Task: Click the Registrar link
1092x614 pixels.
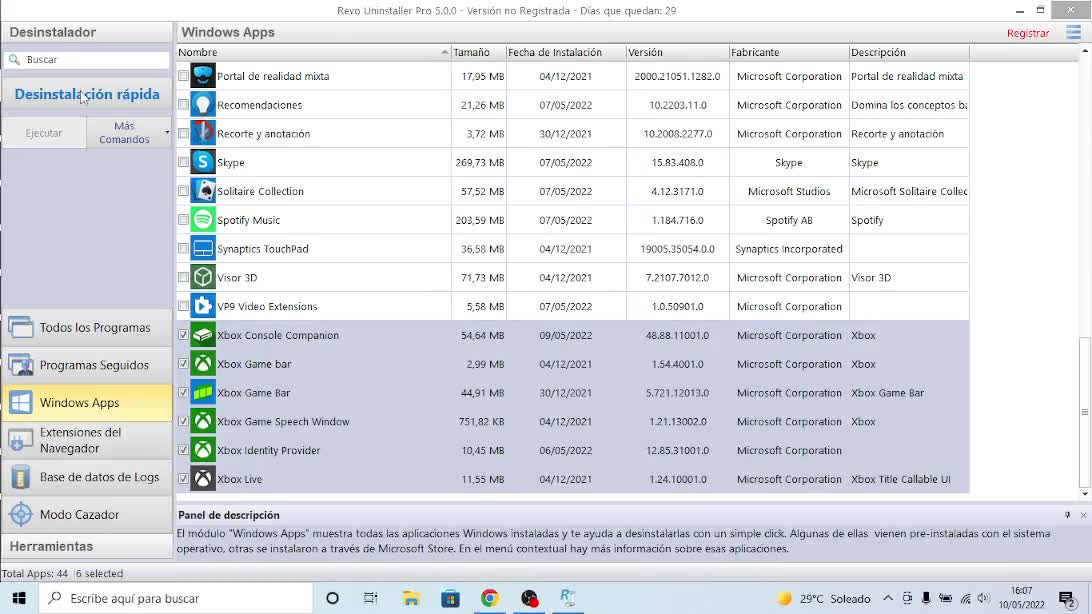Action: [x=1027, y=33]
